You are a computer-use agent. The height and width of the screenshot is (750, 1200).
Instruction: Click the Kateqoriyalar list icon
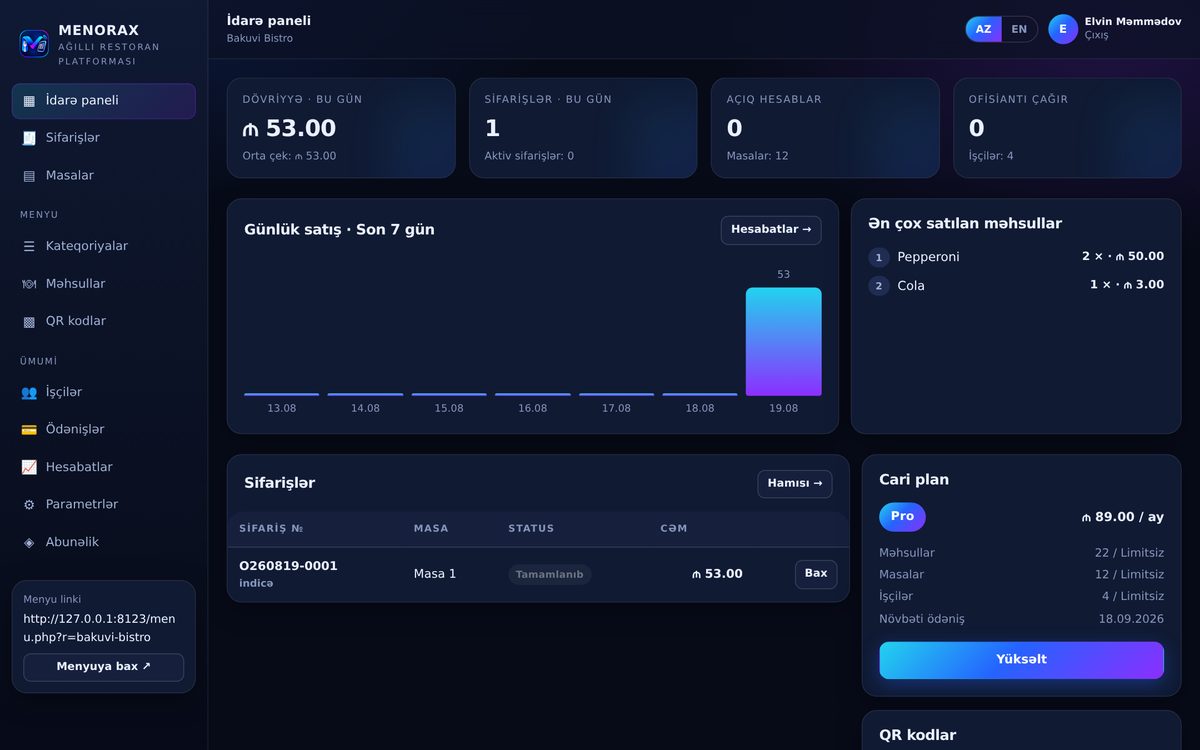29,246
